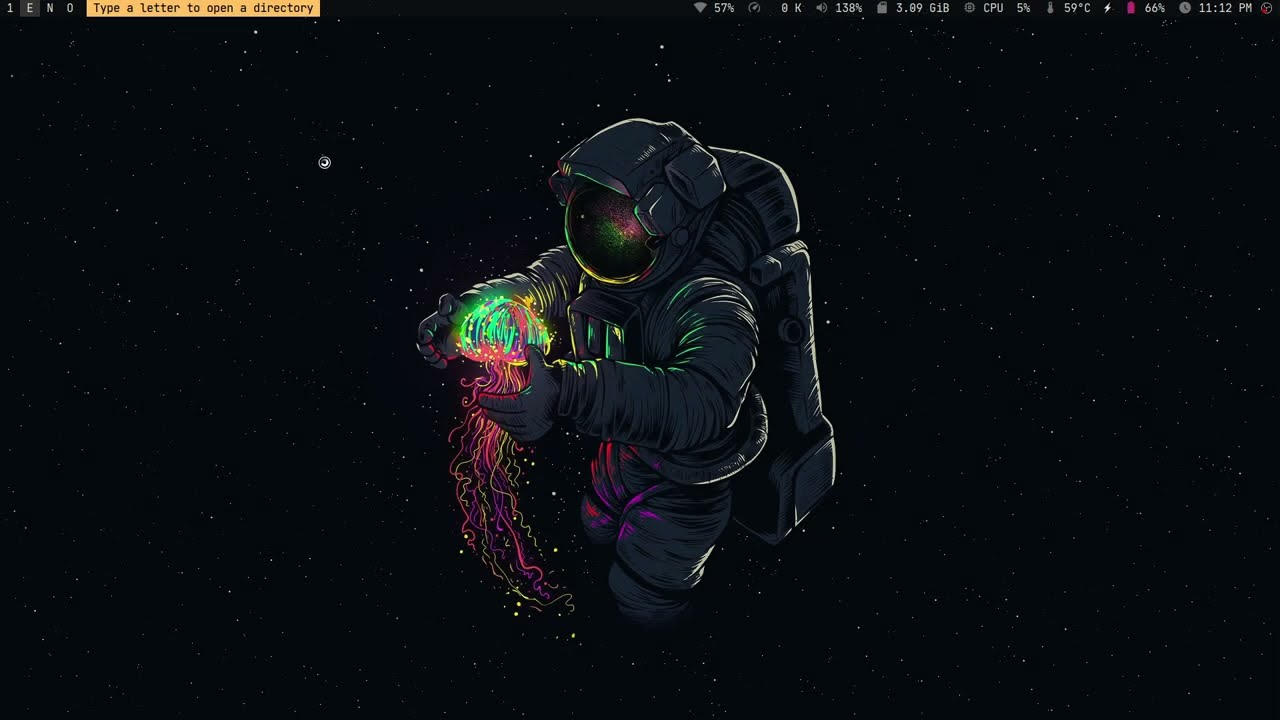Click the 138% volume value
Screen dimensions: 1280x720
pyautogui.click(x=849, y=8)
